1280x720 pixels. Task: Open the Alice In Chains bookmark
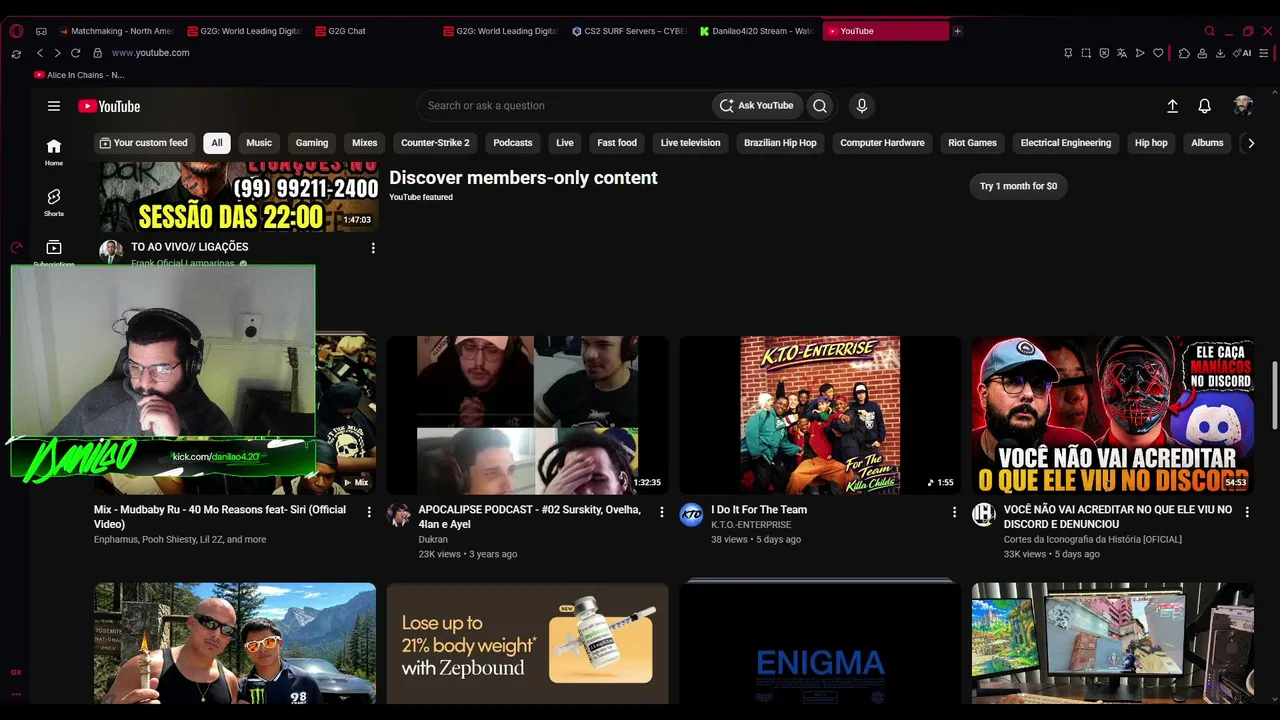point(79,75)
